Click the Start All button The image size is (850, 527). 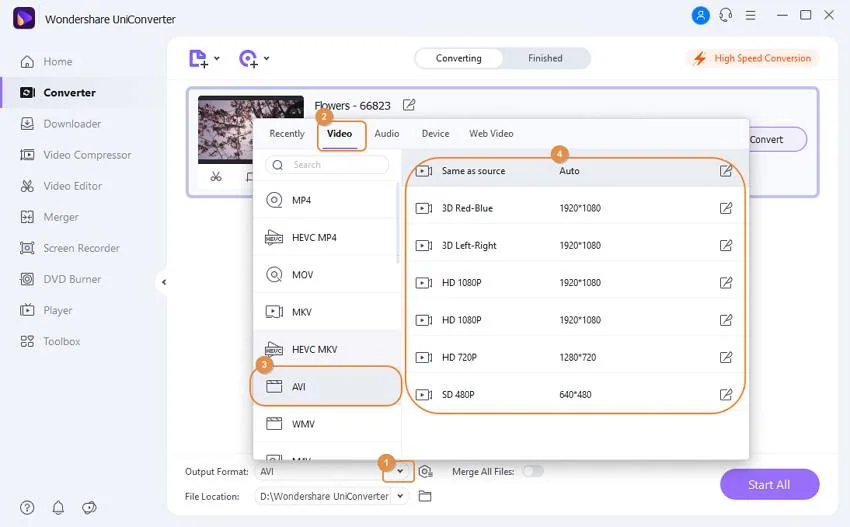[769, 485]
